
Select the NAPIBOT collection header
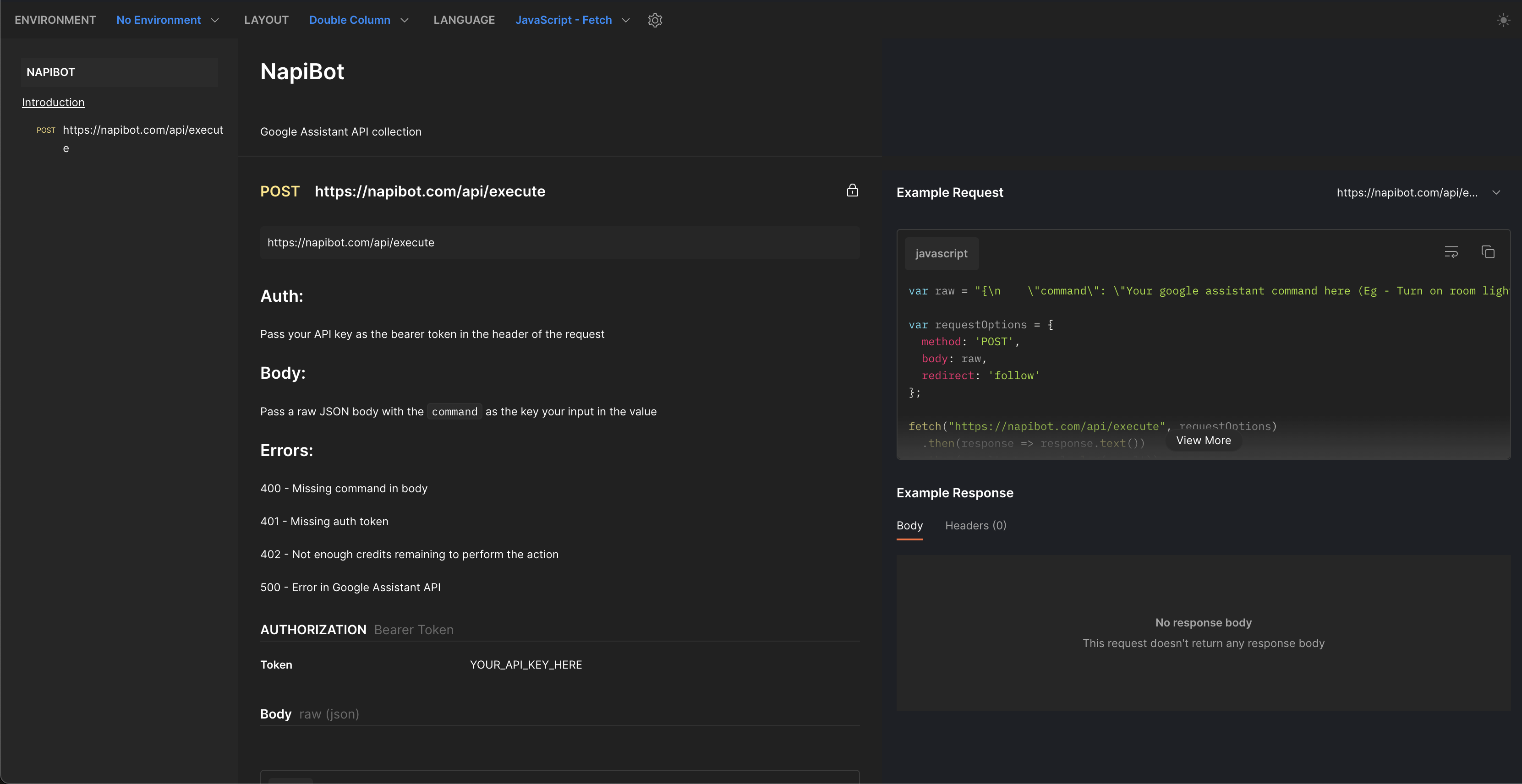pos(119,72)
